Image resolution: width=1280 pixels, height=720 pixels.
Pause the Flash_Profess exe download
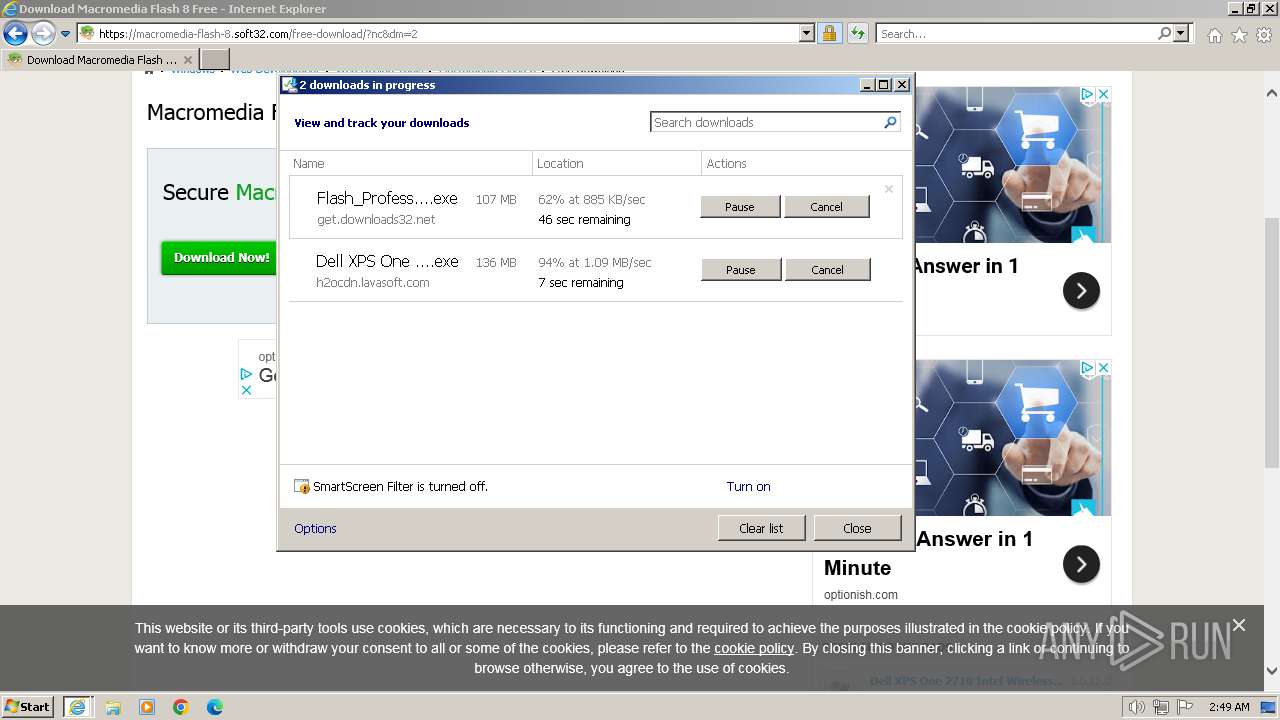(x=740, y=207)
